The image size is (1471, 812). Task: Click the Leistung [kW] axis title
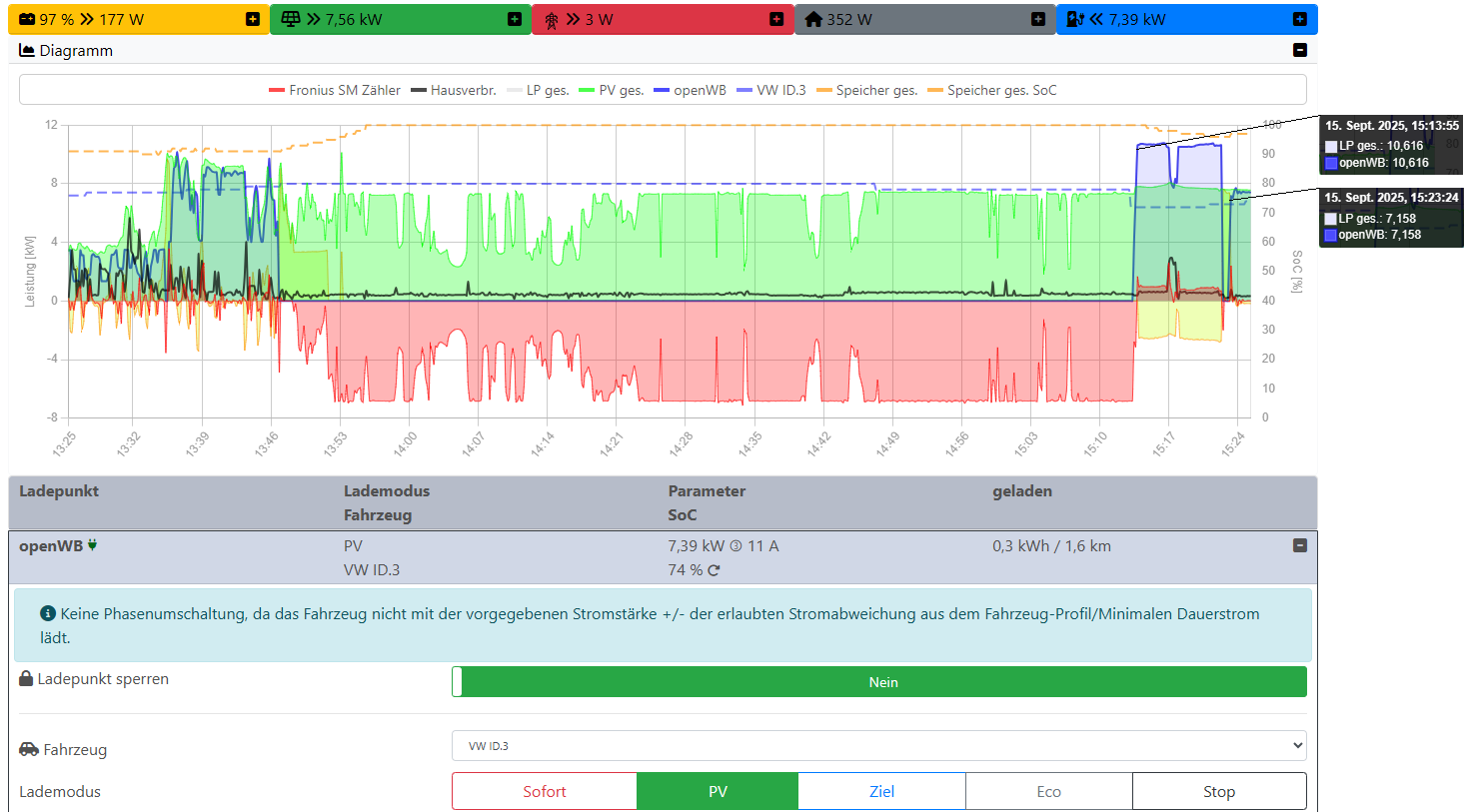(30, 272)
